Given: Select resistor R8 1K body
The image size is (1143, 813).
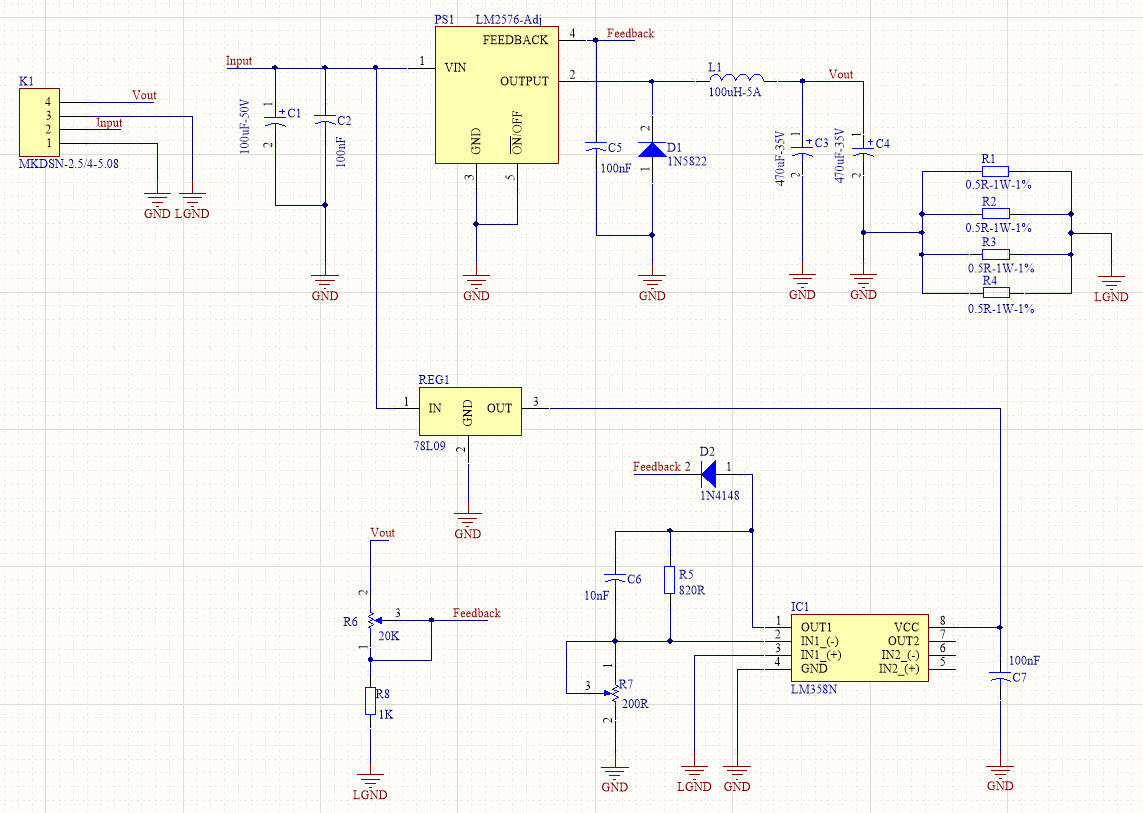Looking at the screenshot, I should (370, 701).
